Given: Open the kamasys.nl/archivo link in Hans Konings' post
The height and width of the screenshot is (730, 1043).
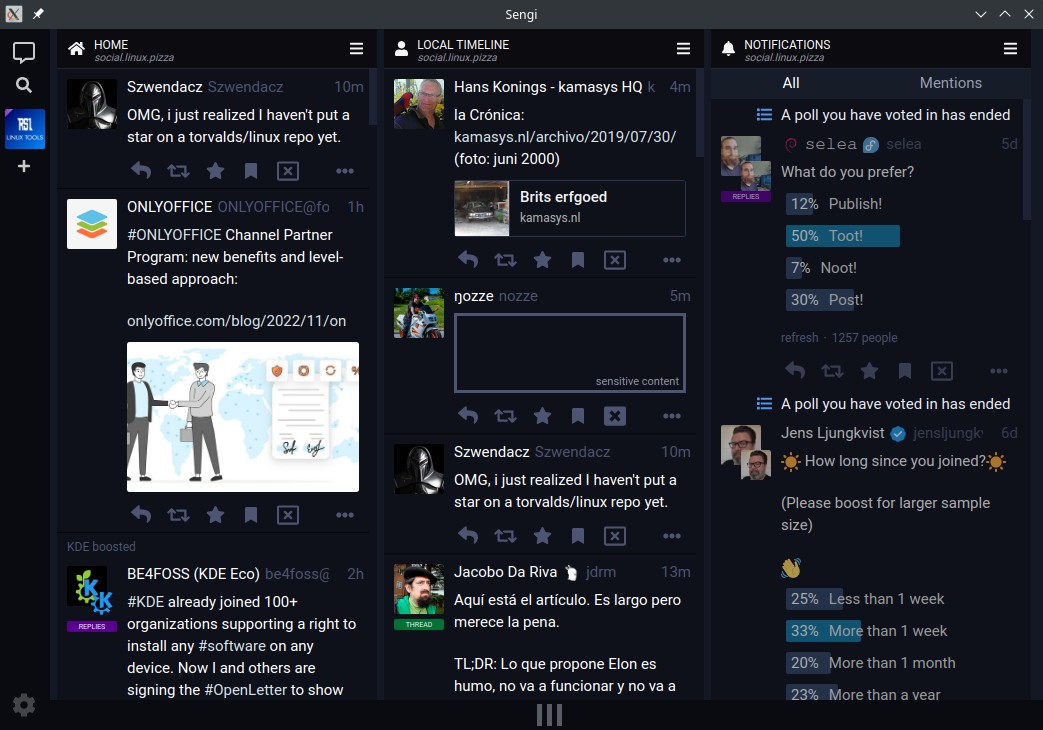Looking at the screenshot, I should point(565,136).
